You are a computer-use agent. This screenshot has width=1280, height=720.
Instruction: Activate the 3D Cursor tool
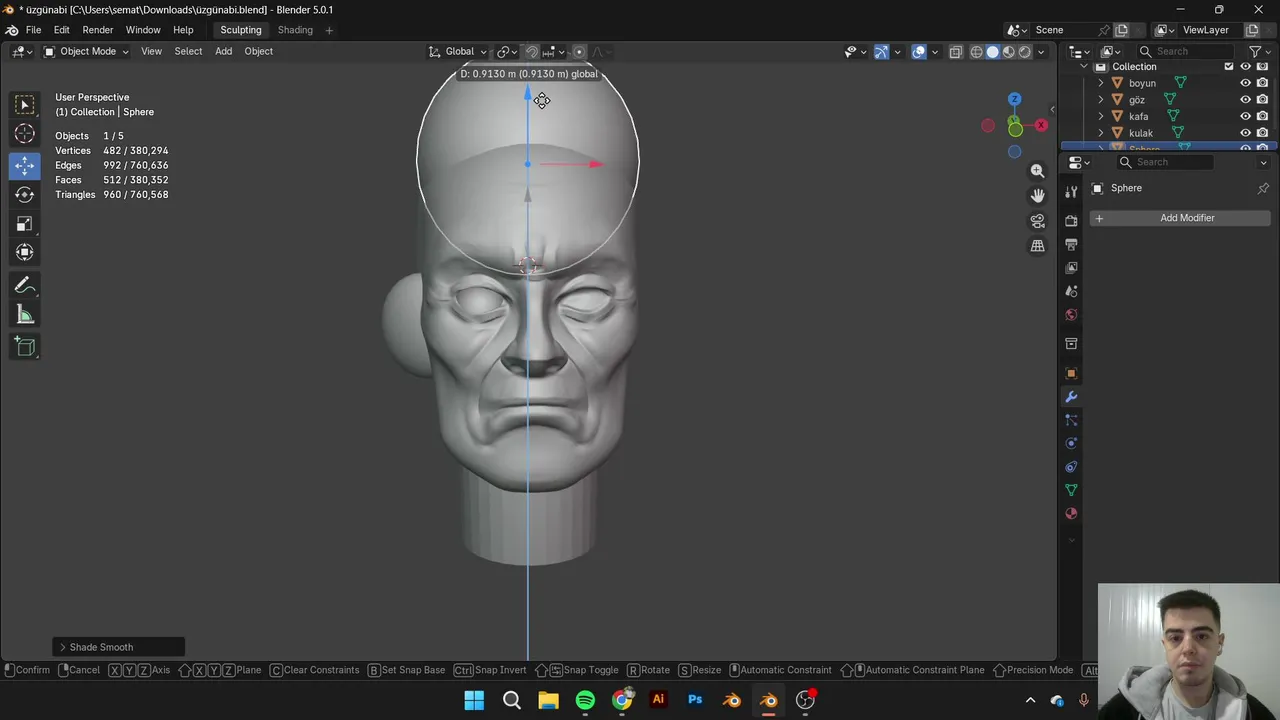(25, 134)
